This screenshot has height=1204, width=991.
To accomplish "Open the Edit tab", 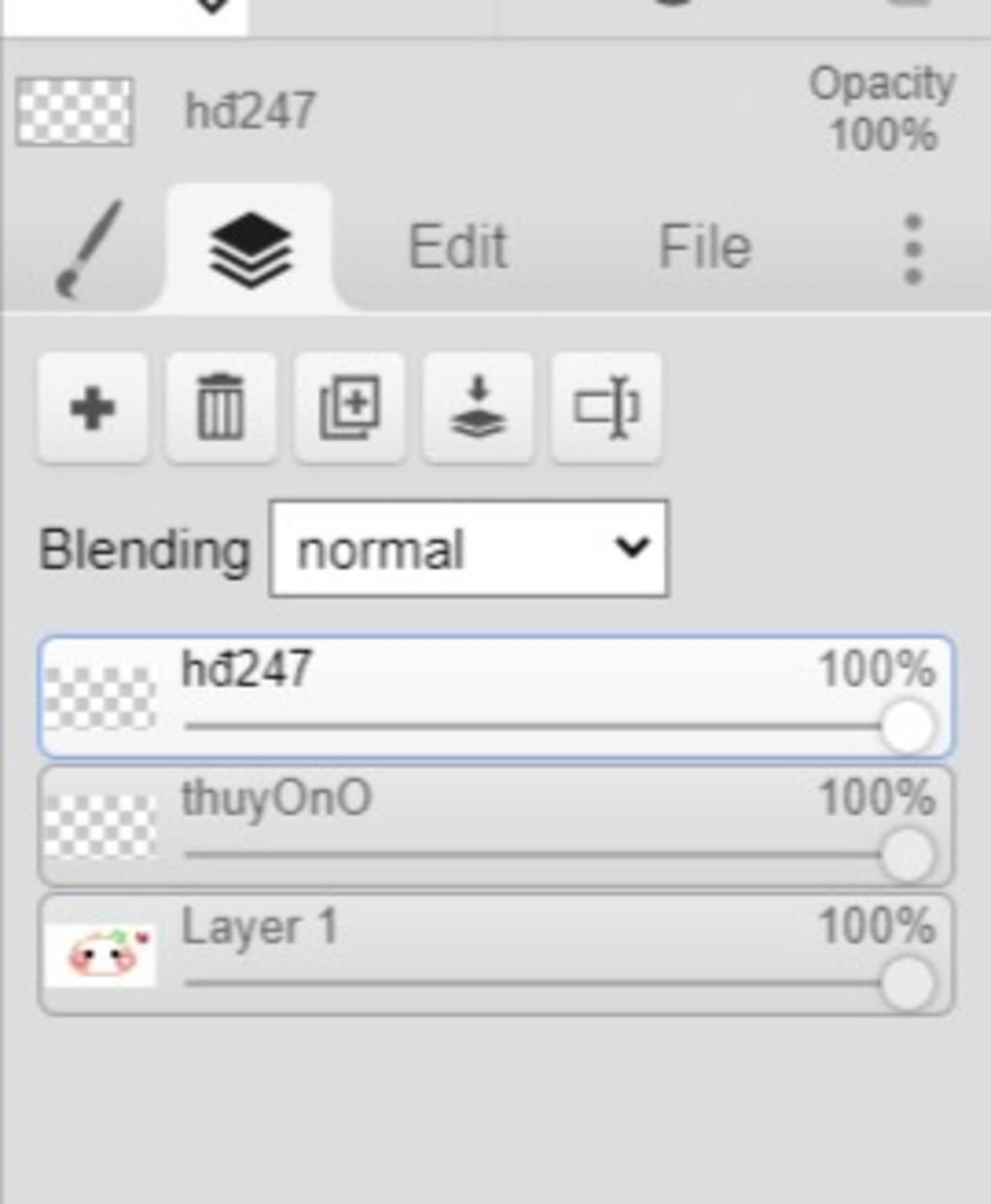I will pos(457,247).
